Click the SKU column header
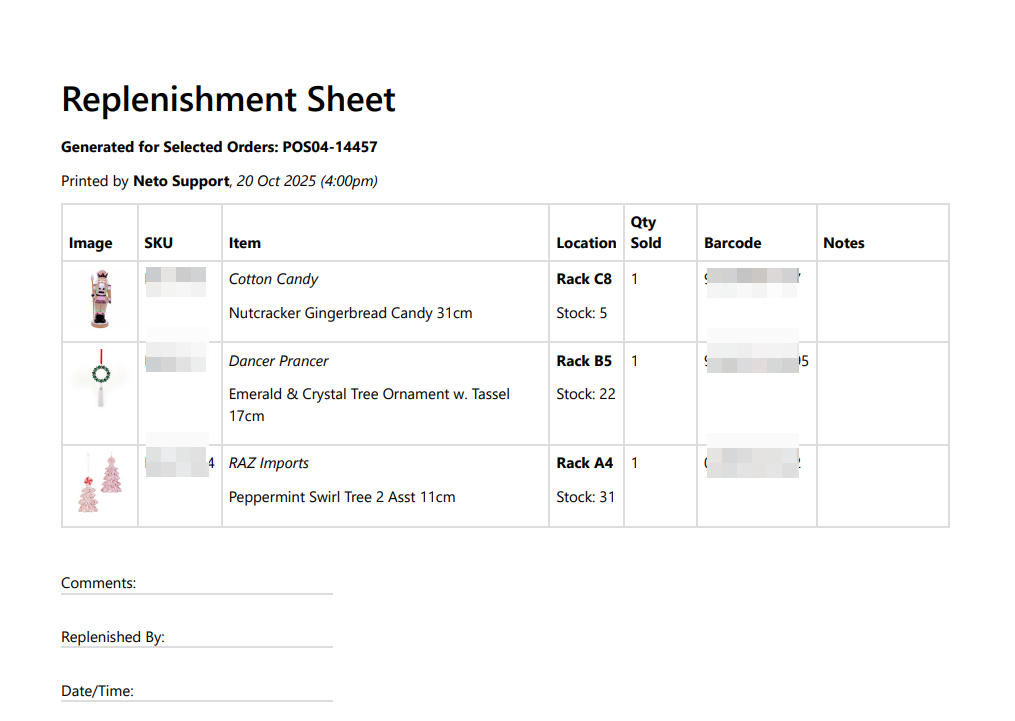The width and height of the screenshot is (1015, 721). tap(158, 243)
